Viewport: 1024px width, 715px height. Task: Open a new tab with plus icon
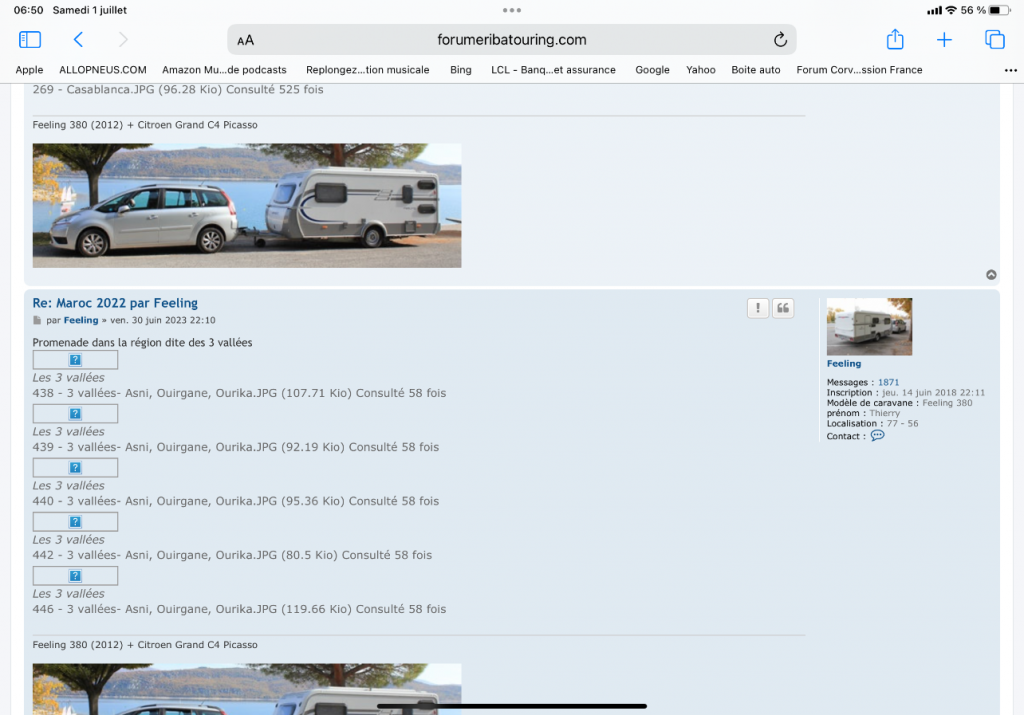pos(944,40)
